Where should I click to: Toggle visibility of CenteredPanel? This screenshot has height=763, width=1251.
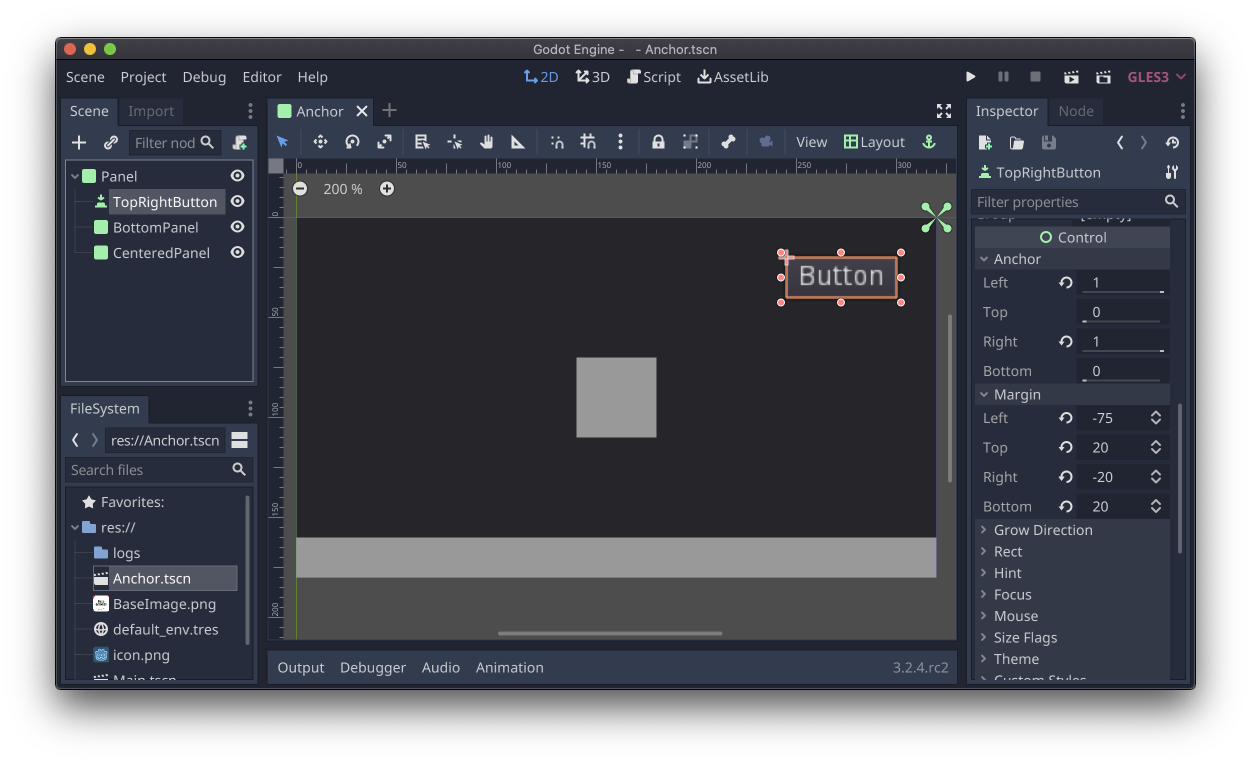237,252
